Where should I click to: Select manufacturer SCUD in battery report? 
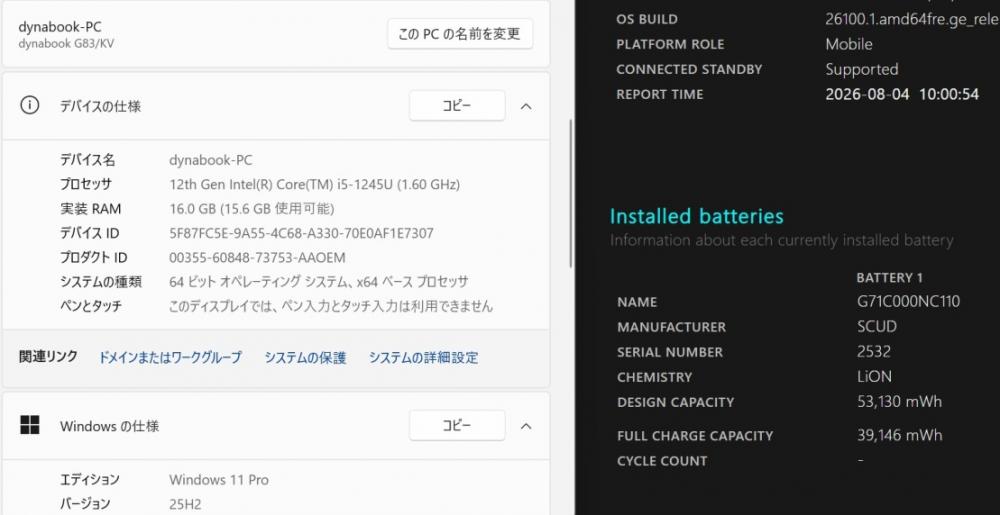[x=877, y=326]
